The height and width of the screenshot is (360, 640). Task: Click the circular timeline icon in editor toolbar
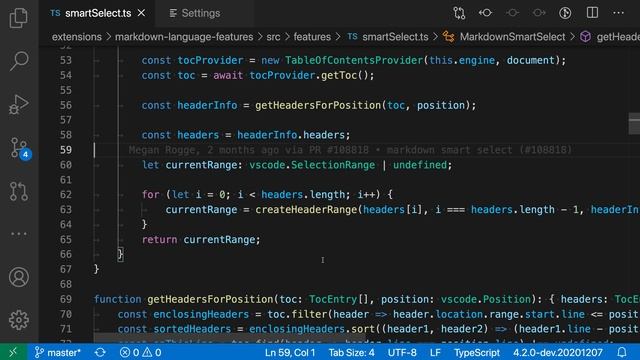565,13
